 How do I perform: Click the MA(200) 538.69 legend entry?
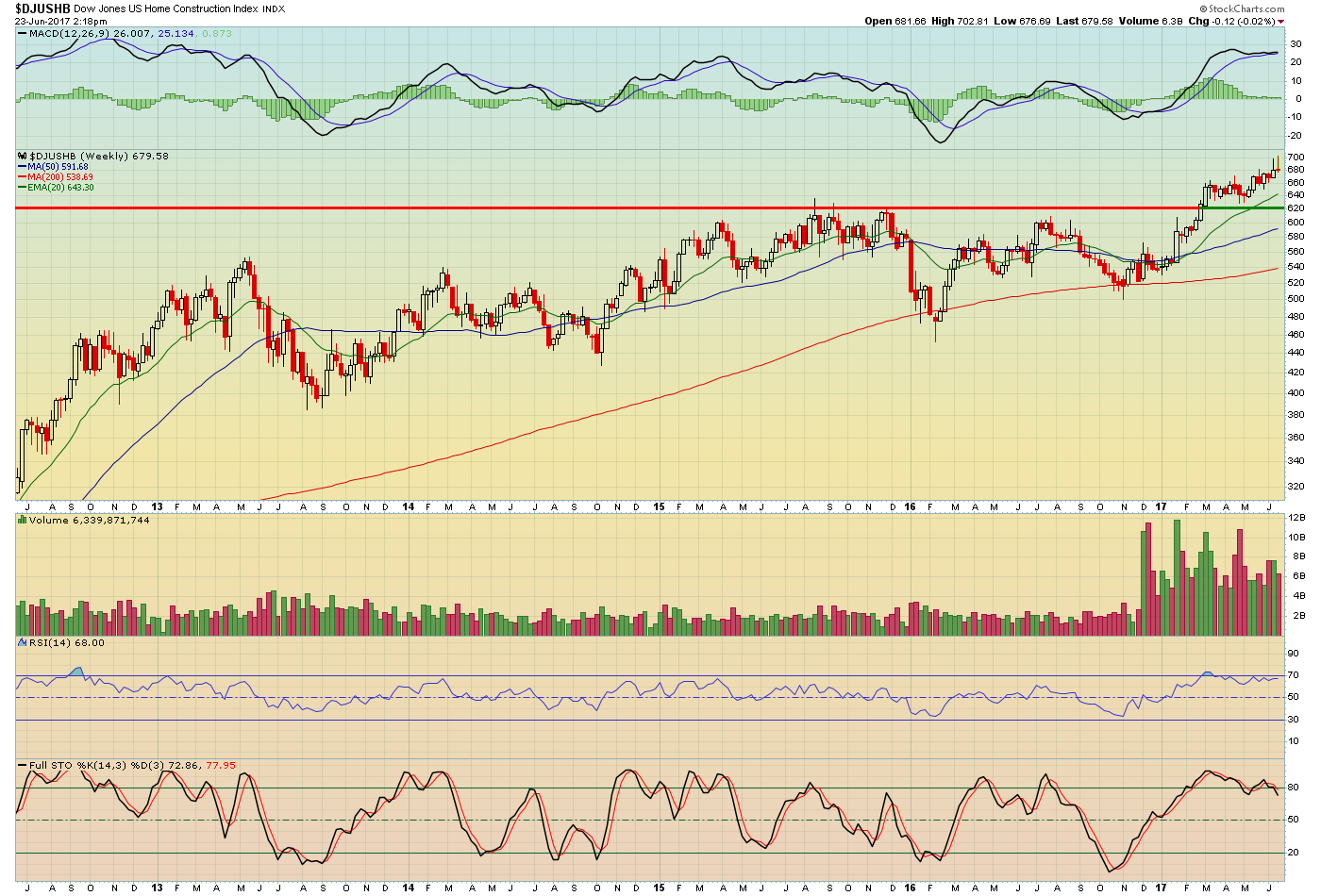60,177
